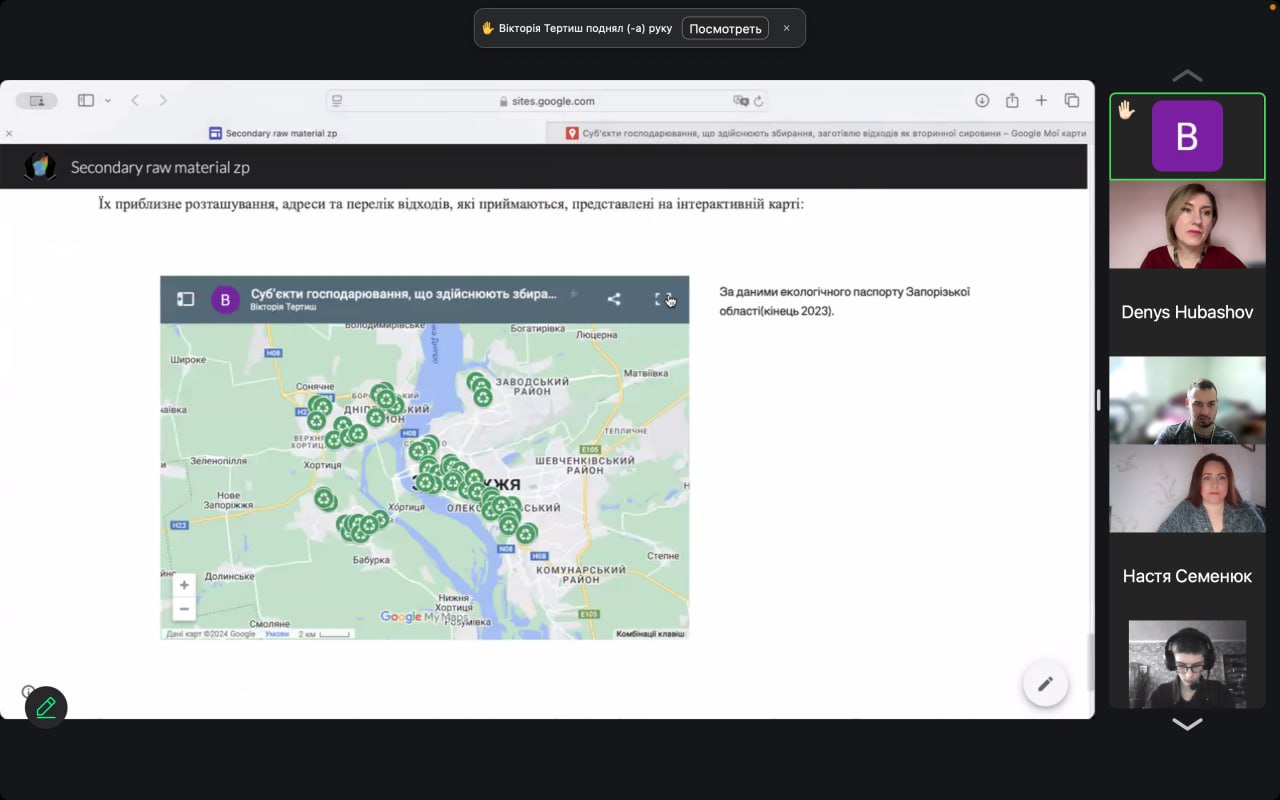The height and width of the screenshot is (800, 1280).
Task: Switch to the Google Мої карти tab
Action: 825,133
